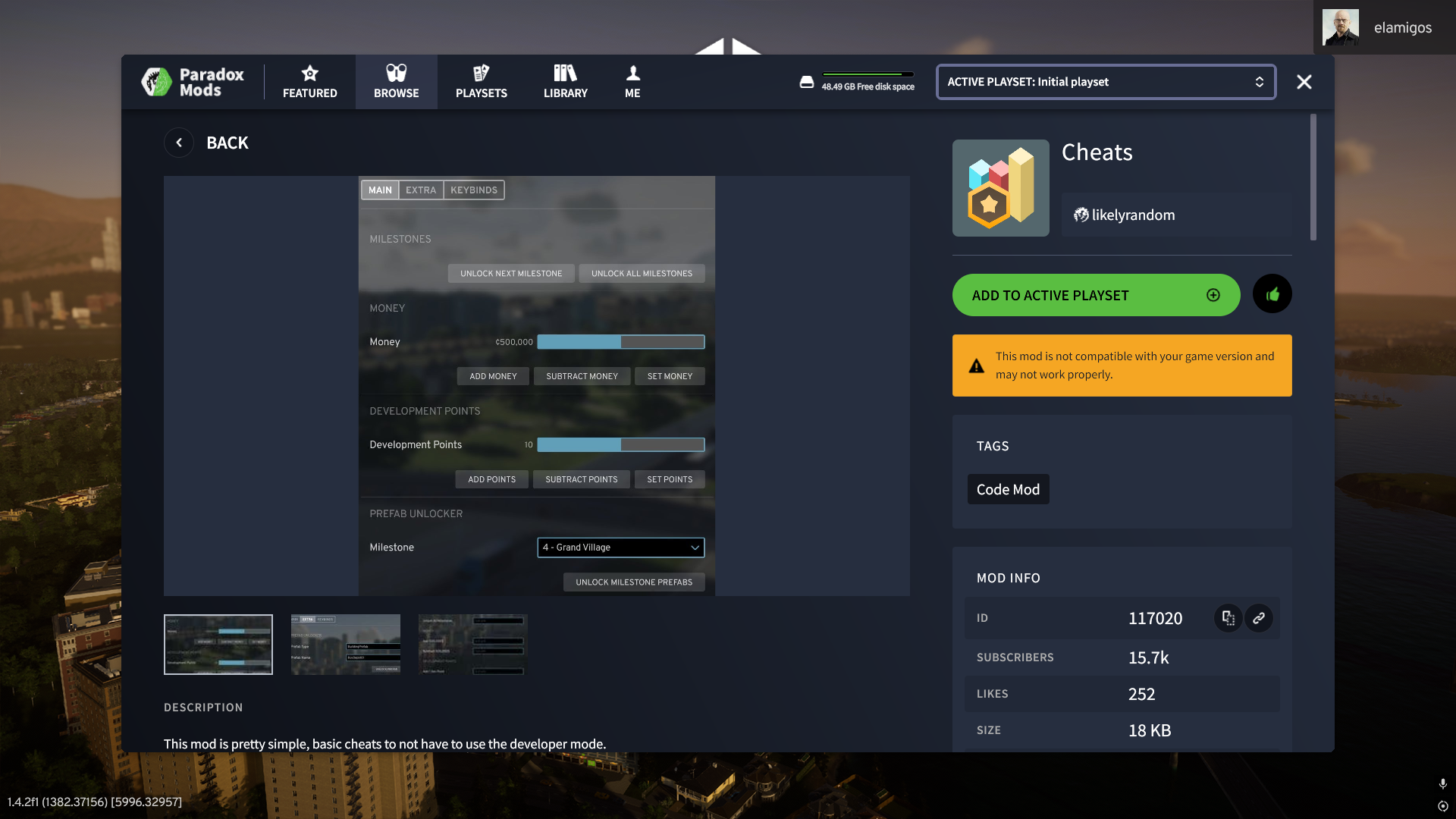Expand the Active Playset dropdown
This screenshot has width=1456, height=819.
[1106, 82]
